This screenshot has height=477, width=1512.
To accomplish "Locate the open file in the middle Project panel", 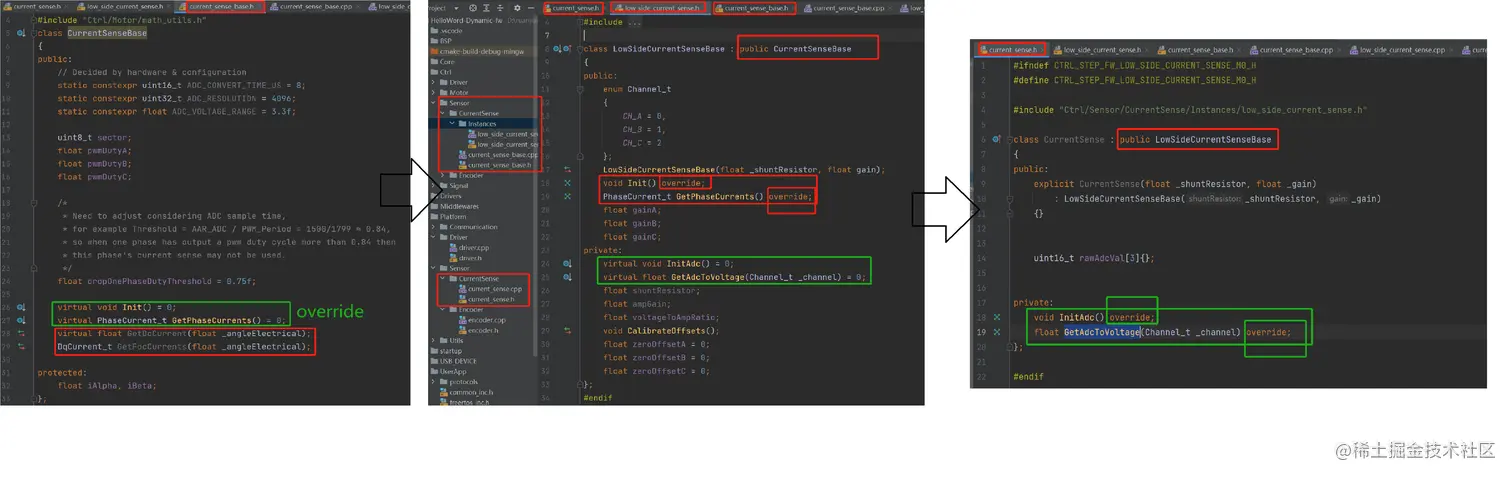I will pos(473,8).
